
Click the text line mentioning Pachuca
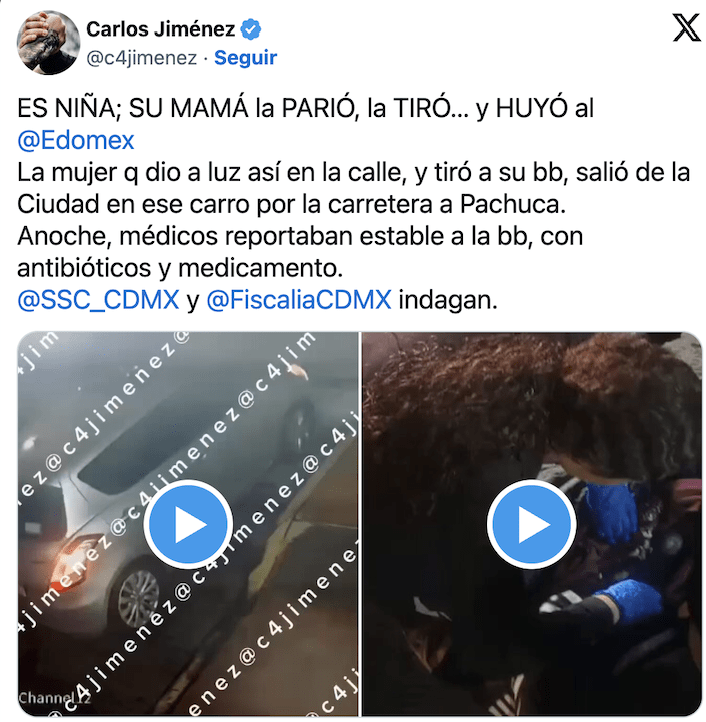(x=292, y=204)
